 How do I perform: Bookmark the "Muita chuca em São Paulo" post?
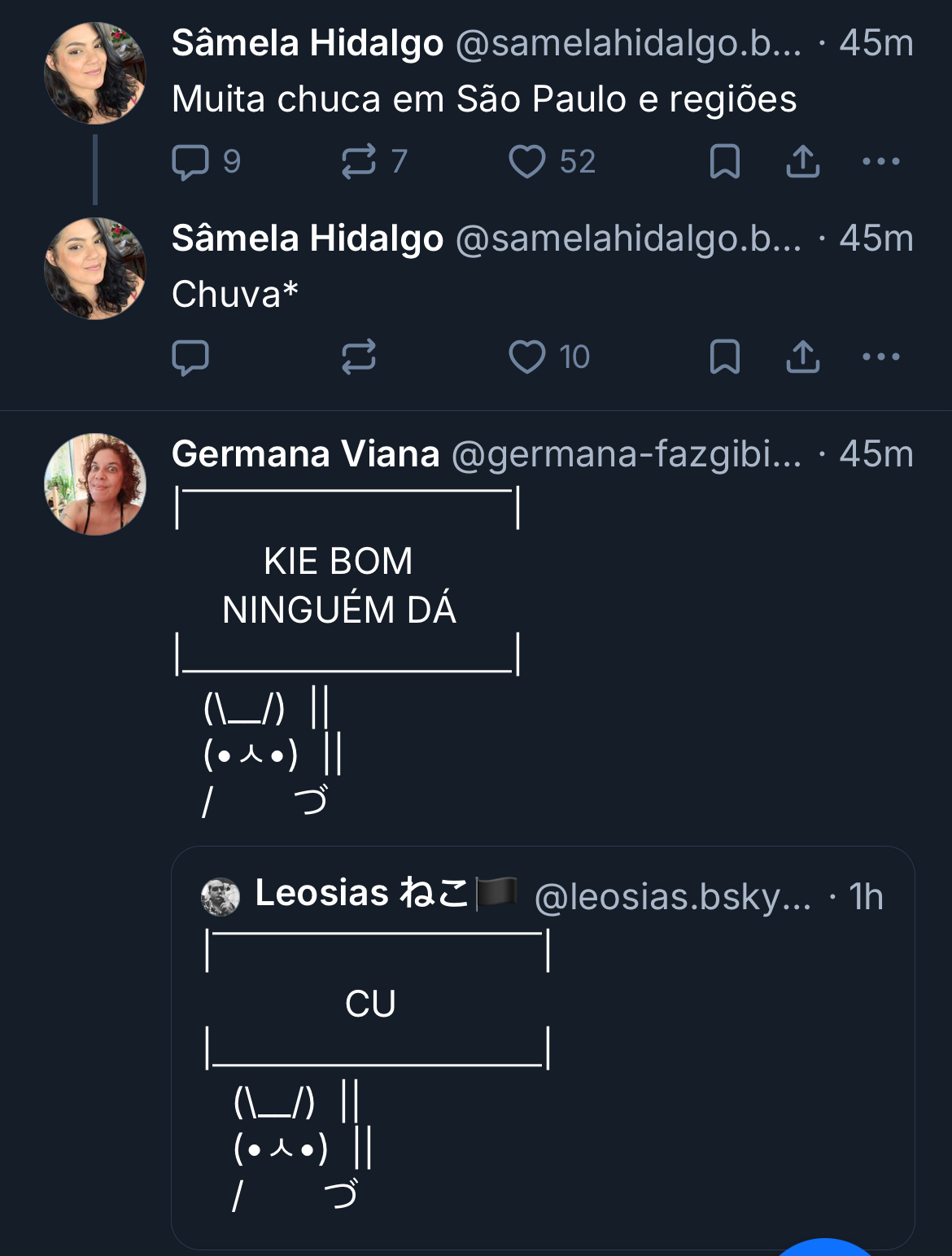(724, 161)
